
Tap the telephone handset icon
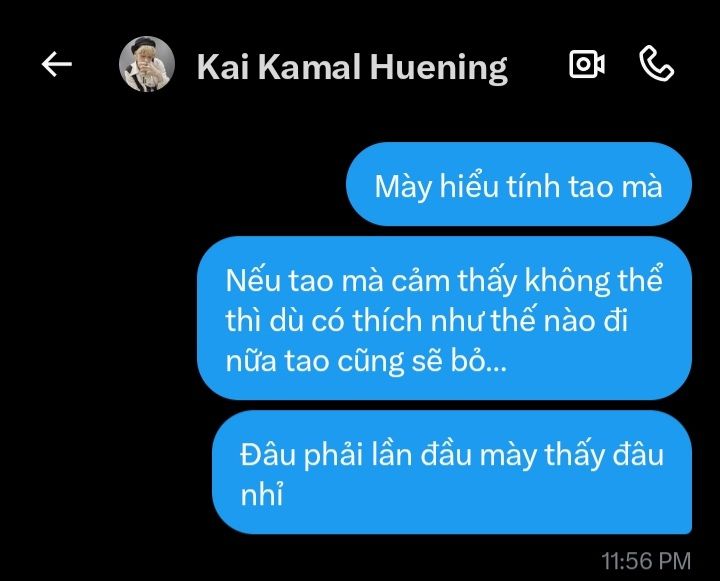[657, 63]
